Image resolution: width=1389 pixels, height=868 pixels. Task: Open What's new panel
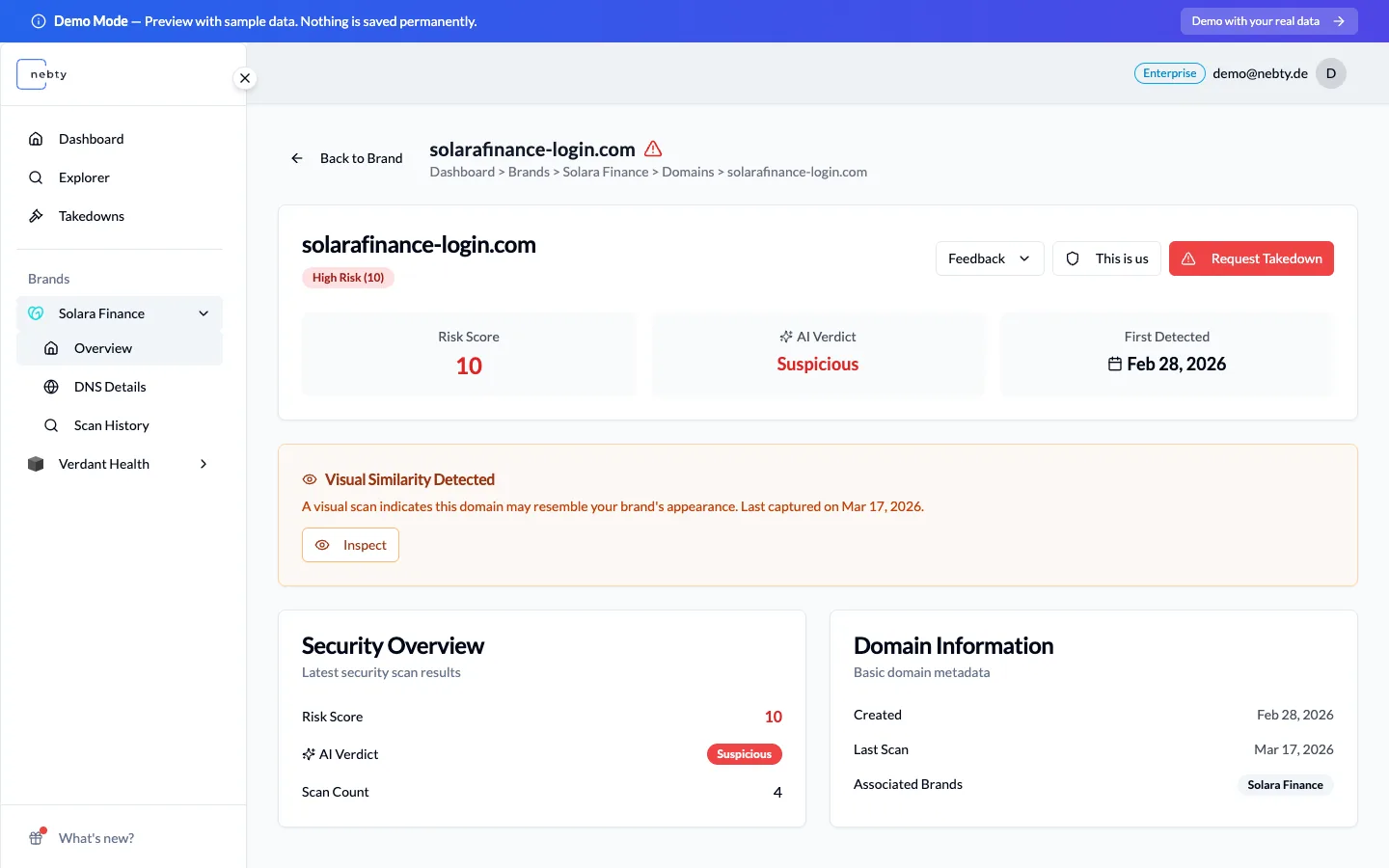pyautogui.click(x=95, y=838)
